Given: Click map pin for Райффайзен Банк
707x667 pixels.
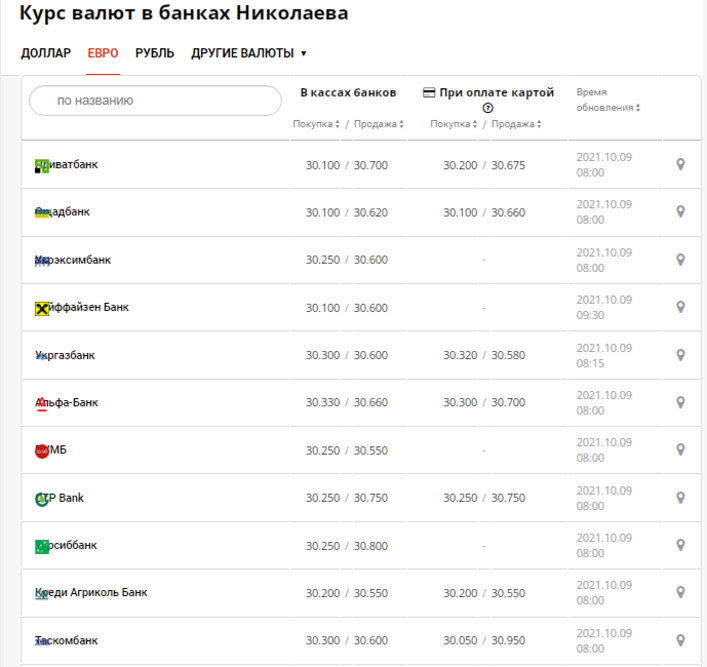Looking at the screenshot, I should click(680, 307).
